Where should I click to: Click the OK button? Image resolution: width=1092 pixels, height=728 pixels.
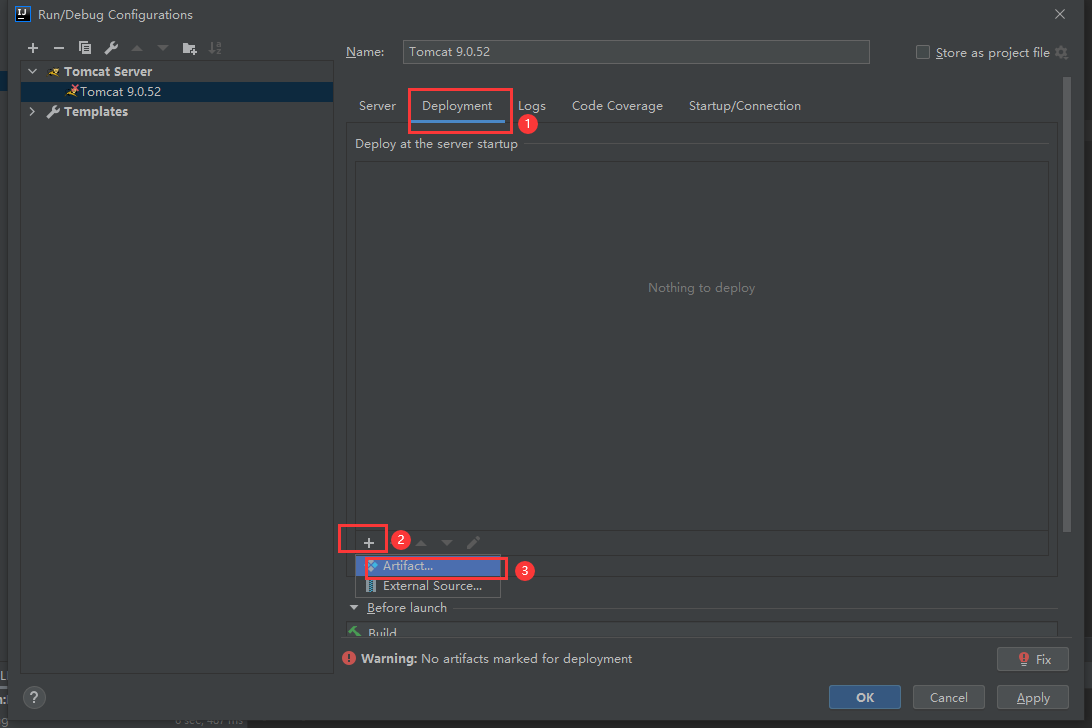point(864,697)
